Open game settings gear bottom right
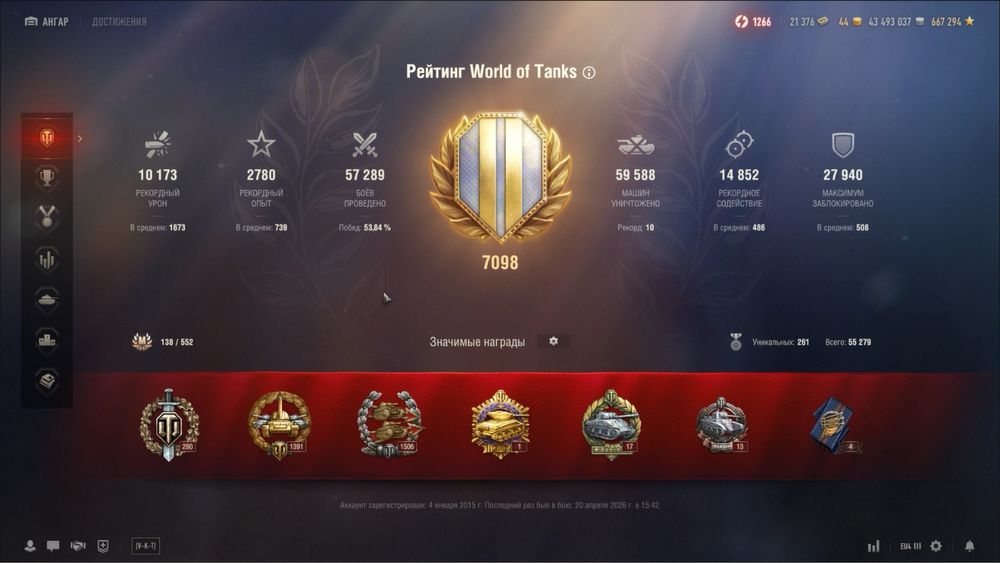Screen dimensions: 1000x563 pyautogui.click(x=936, y=546)
